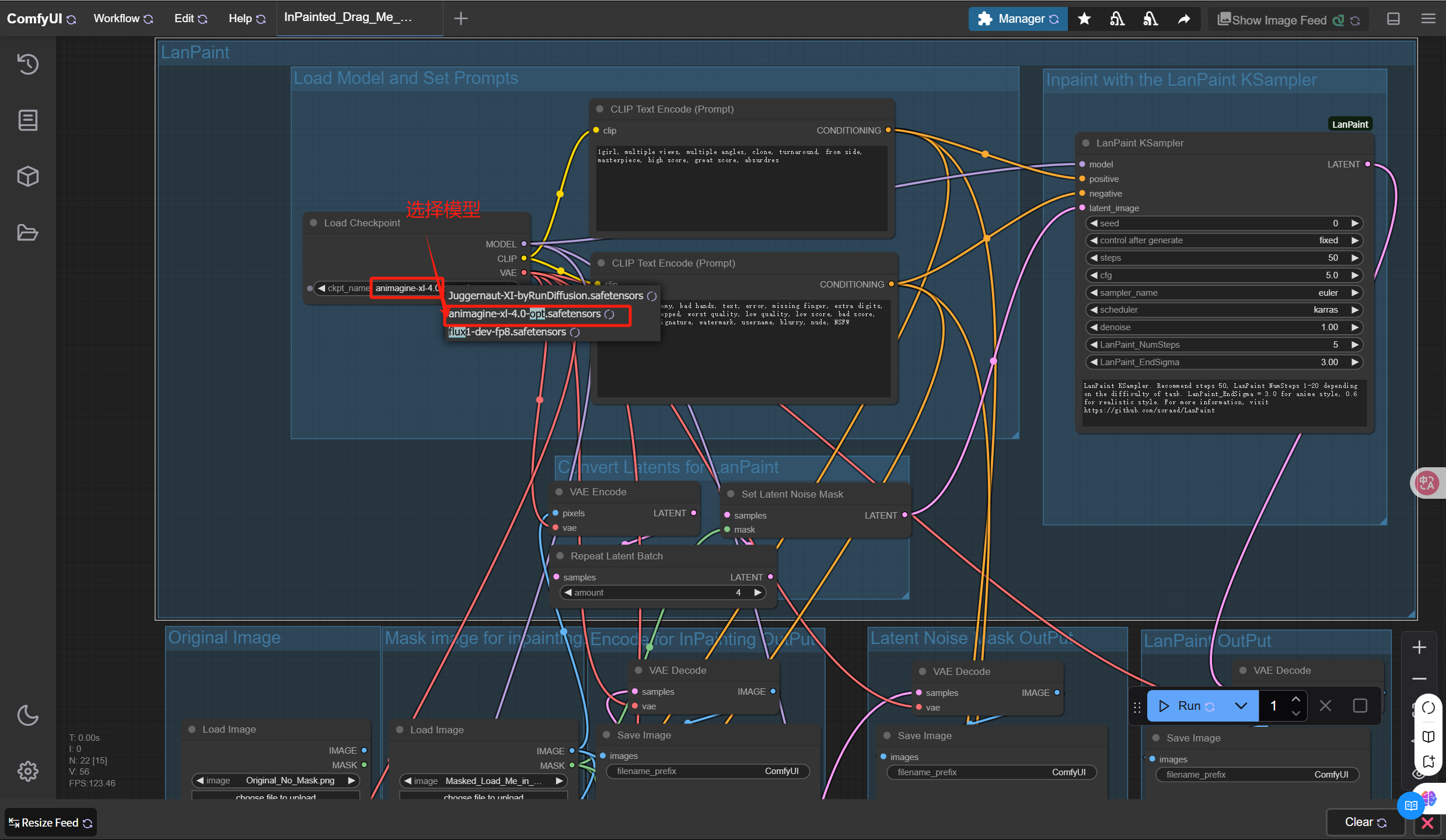The height and width of the screenshot is (840, 1446).
Task: Open the workflows folder sidebar icon
Action: [x=27, y=233]
